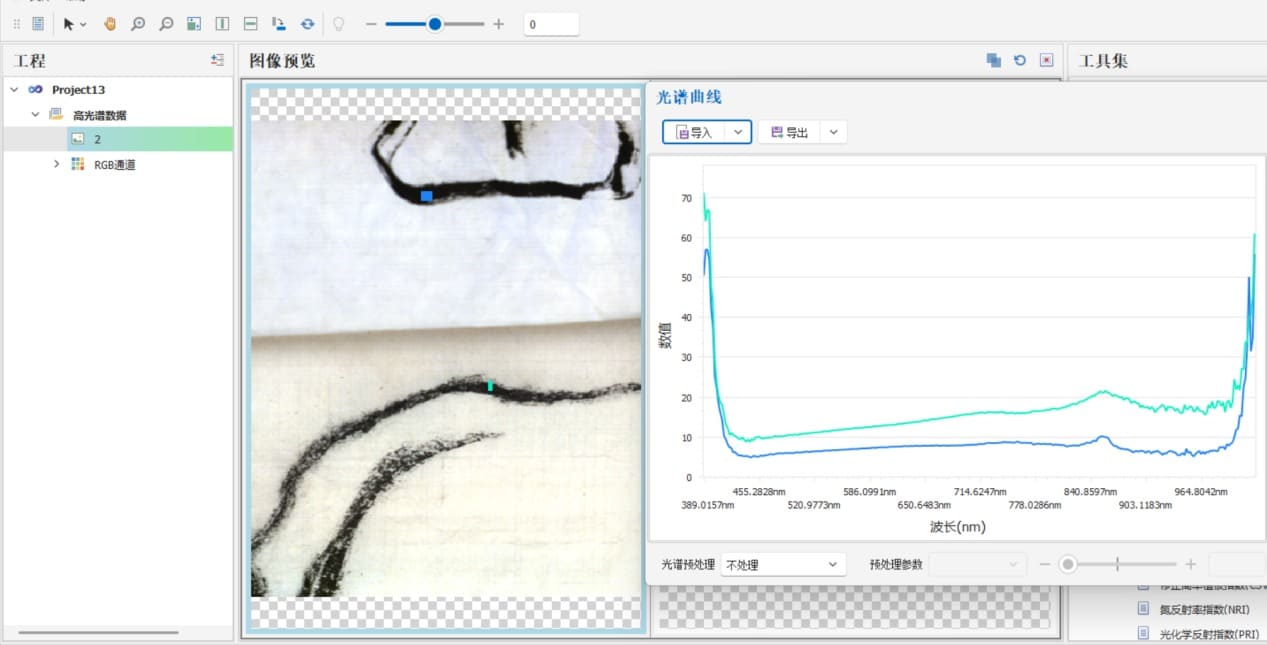Click the reset icon in 图像预览 header
The width and height of the screenshot is (1267, 645).
pos(1020,60)
